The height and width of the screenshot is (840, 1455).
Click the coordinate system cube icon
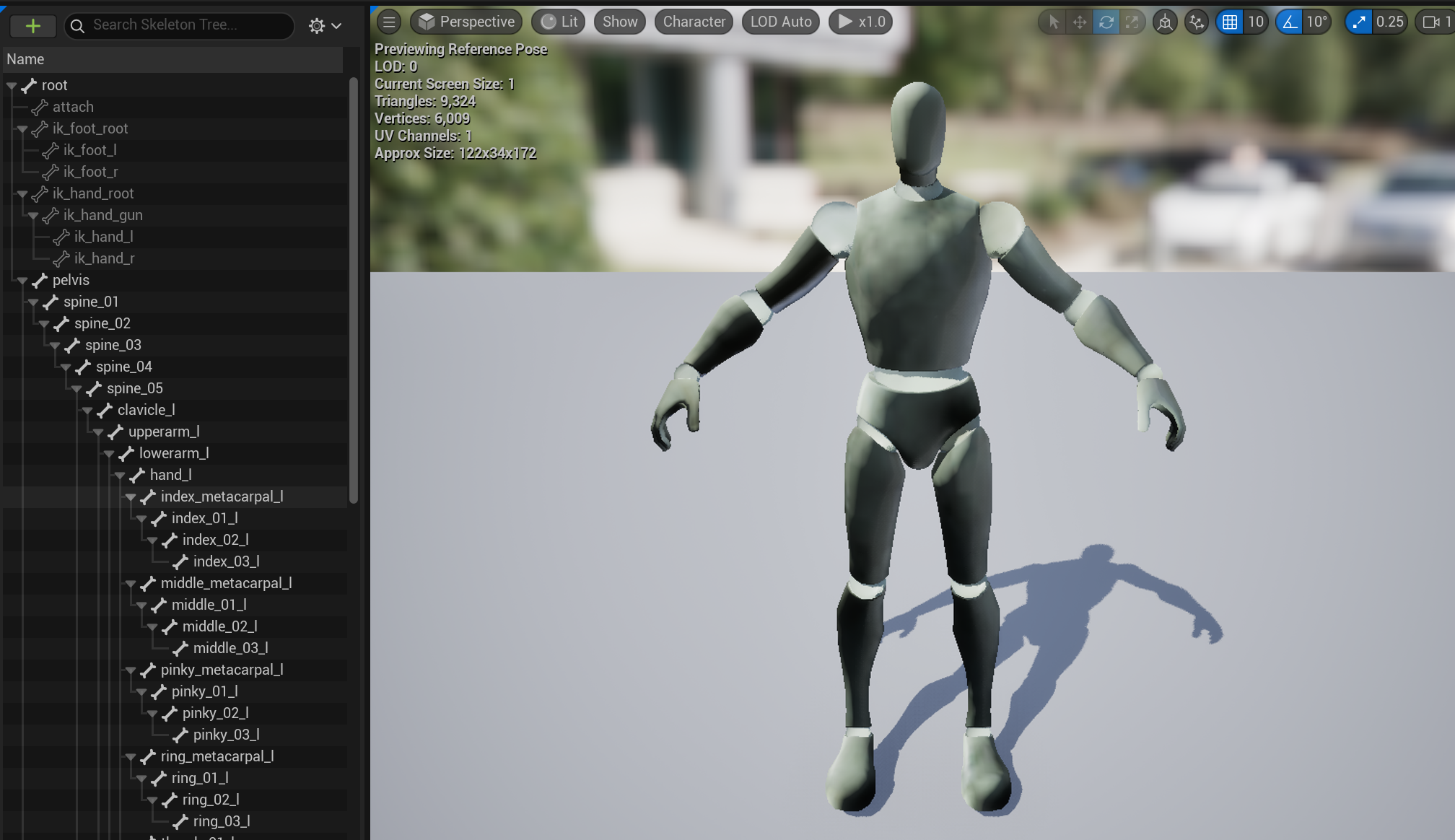tap(1164, 22)
